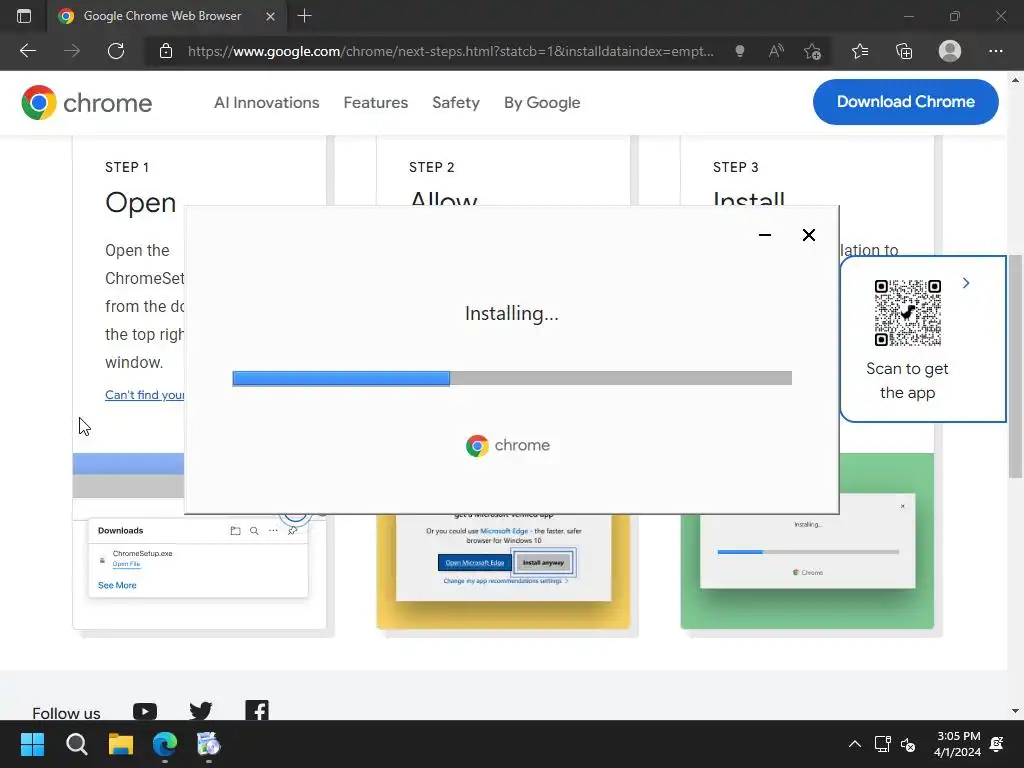Open the muted volume tray icon
1024x768 pixels.
point(908,744)
